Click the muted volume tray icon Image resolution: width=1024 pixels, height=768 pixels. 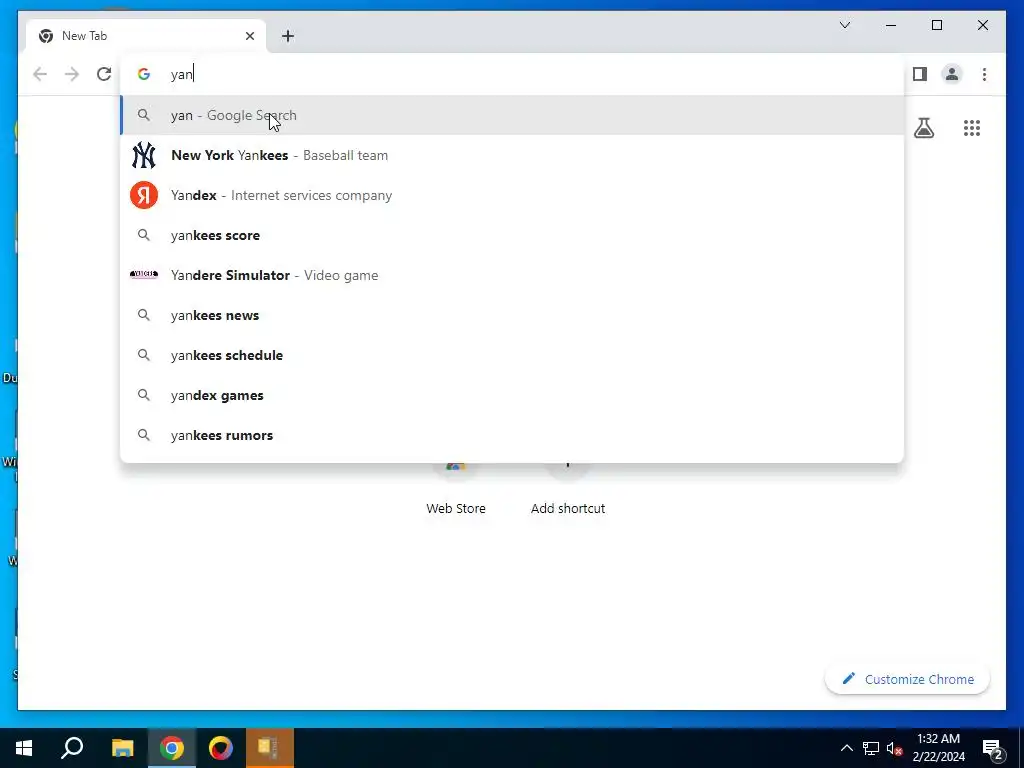coord(895,748)
